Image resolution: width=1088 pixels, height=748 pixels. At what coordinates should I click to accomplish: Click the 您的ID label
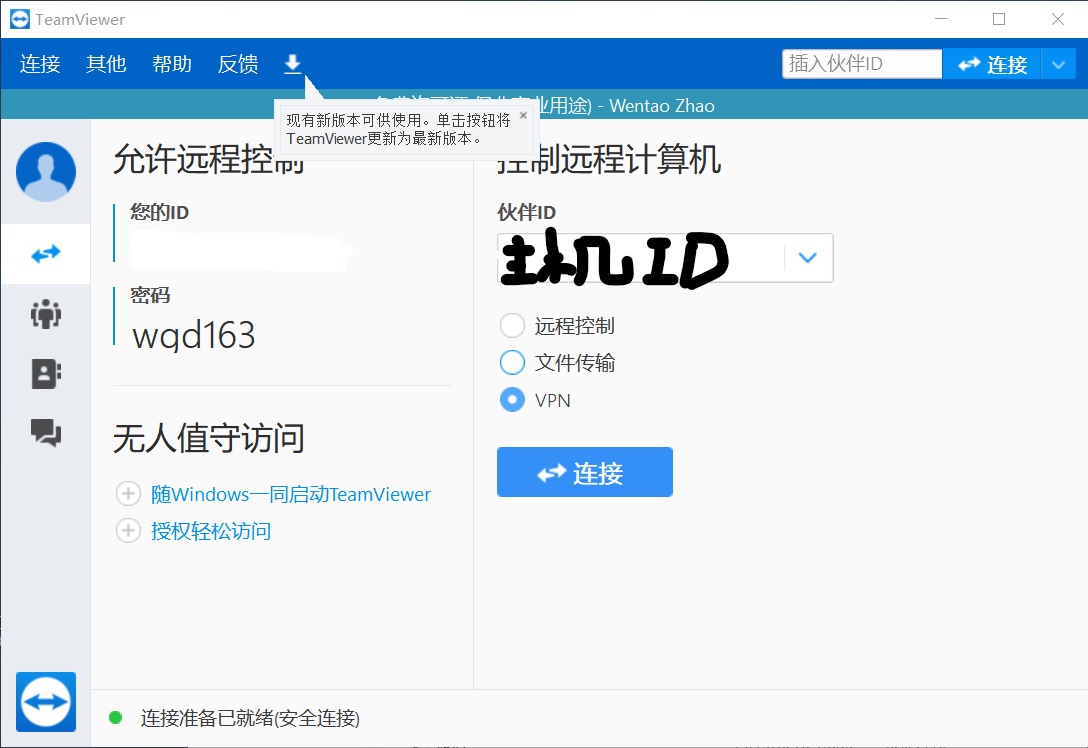[160, 212]
